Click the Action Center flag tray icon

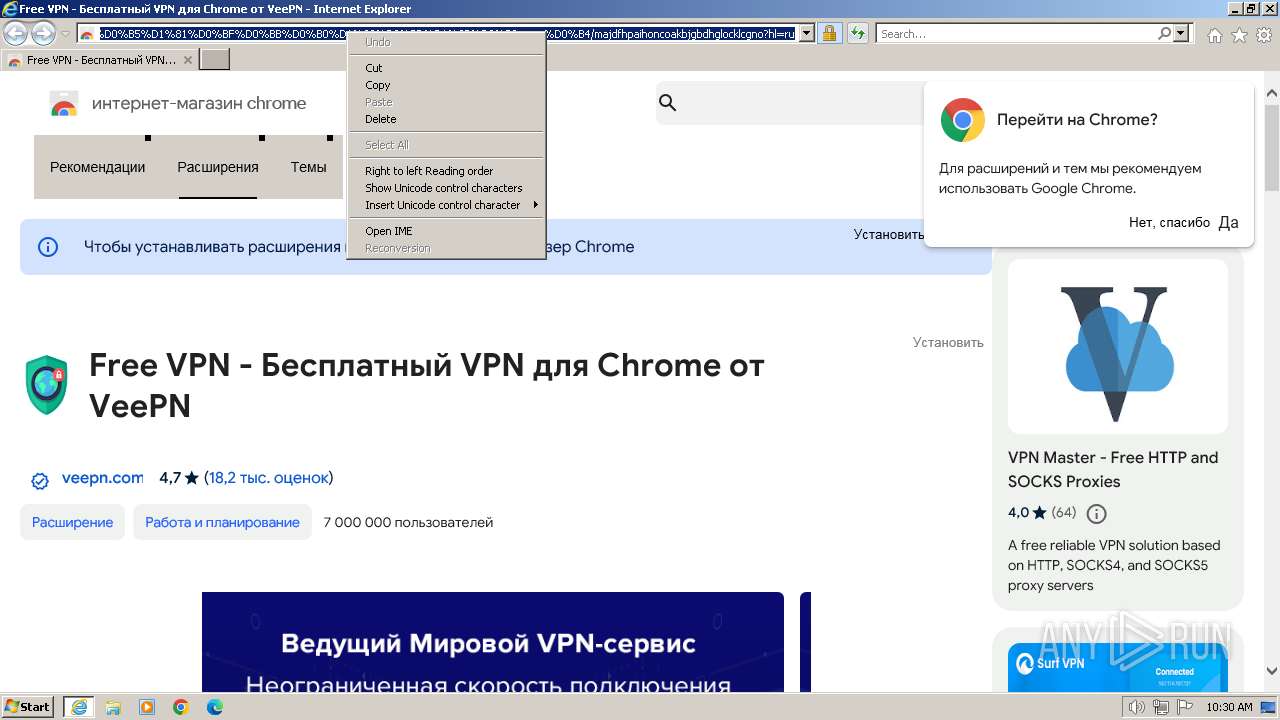coord(1184,708)
